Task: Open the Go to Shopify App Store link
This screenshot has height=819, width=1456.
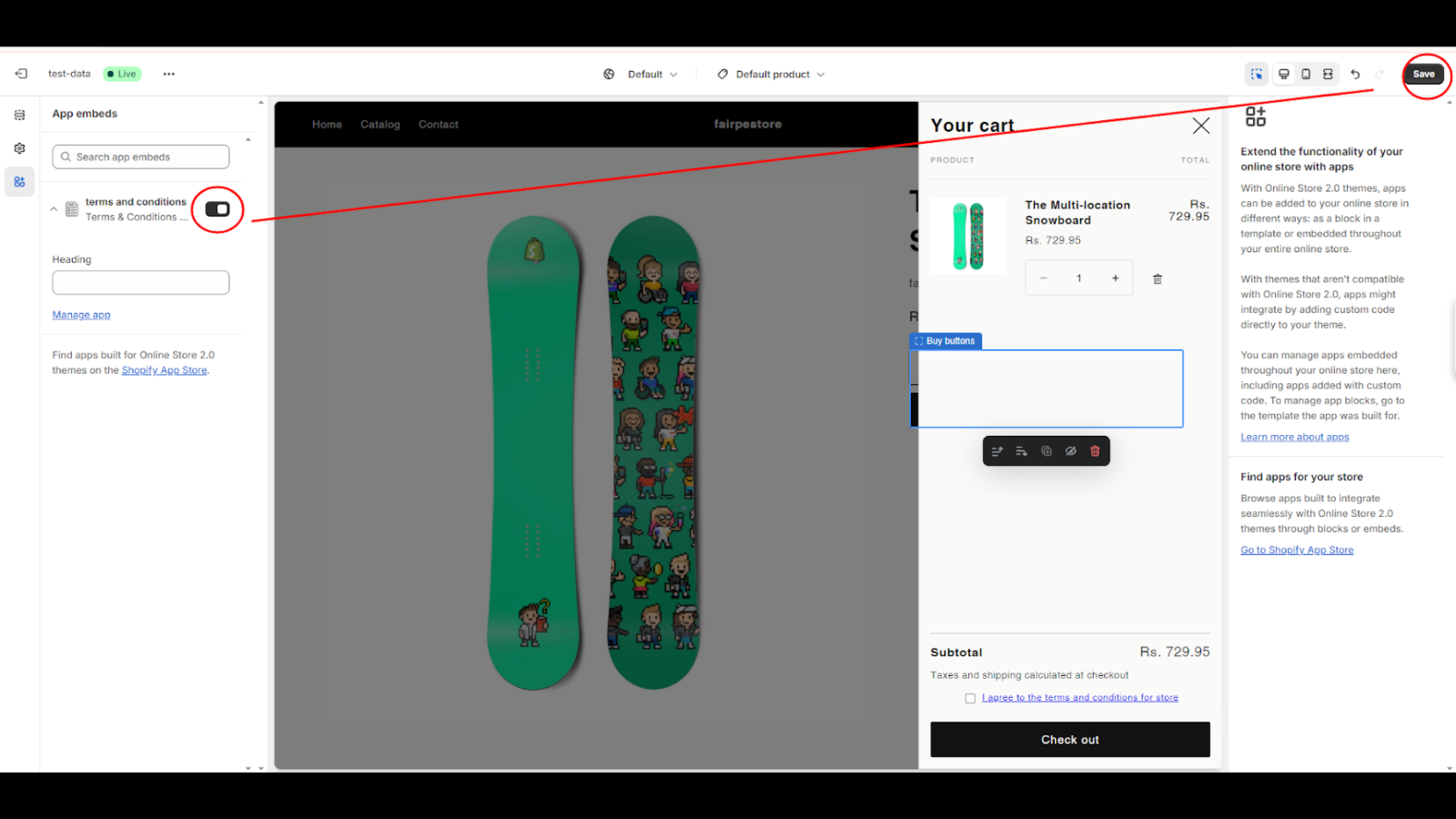Action: [1296, 550]
